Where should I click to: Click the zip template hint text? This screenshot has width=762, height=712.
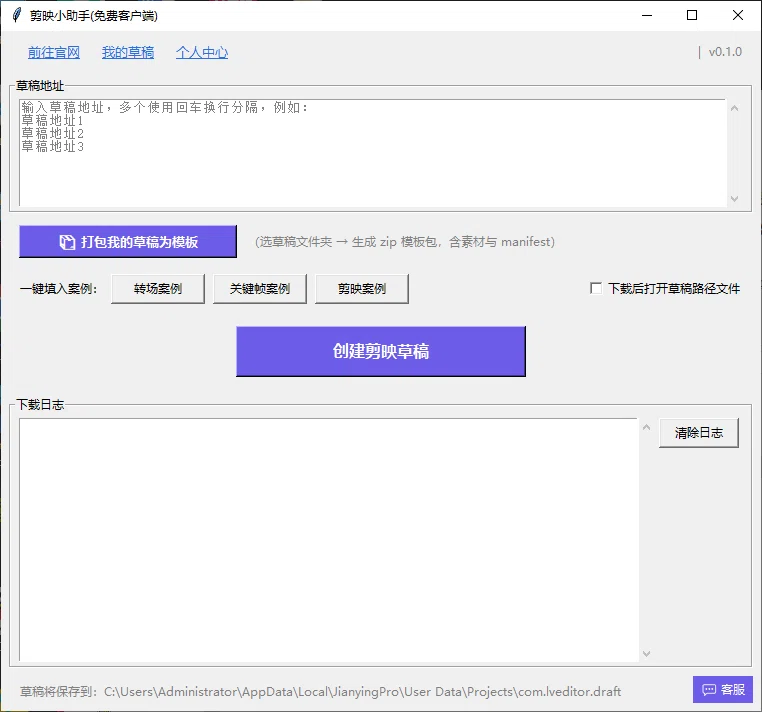(405, 242)
